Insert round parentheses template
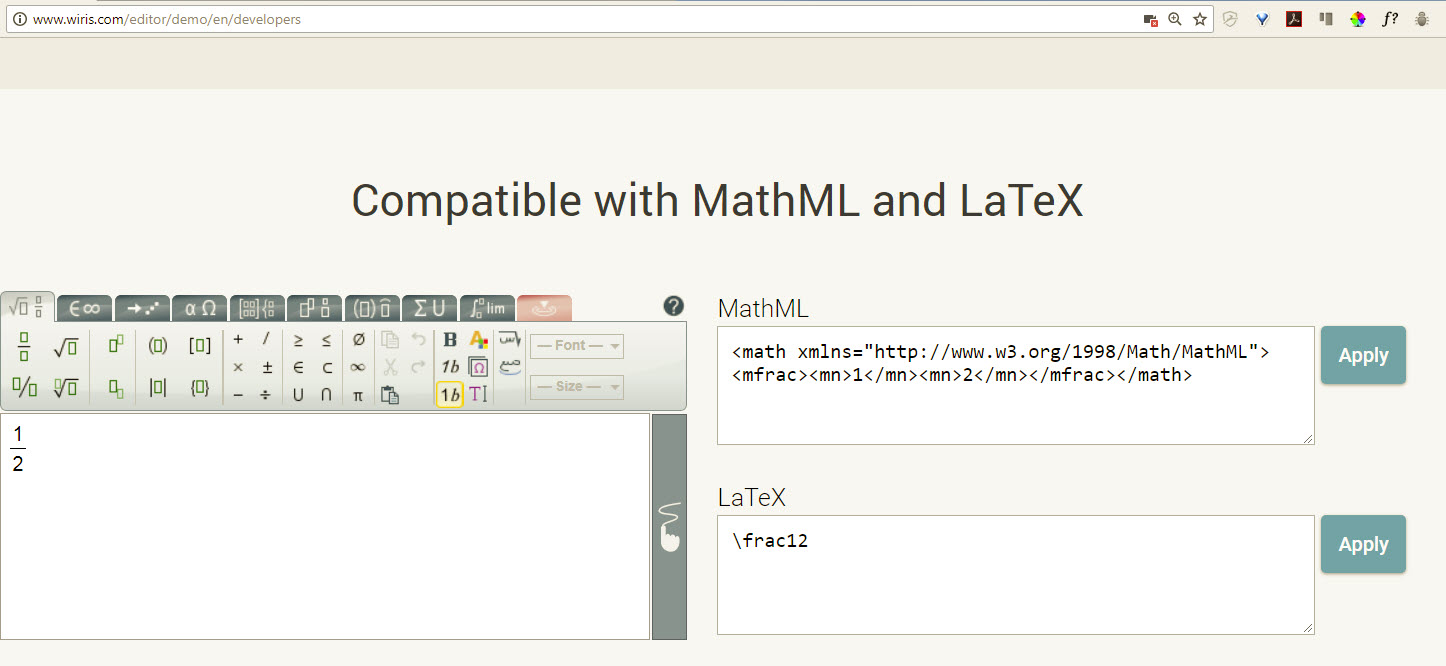This screenshot has height=666, width=1446. [158, 346]
